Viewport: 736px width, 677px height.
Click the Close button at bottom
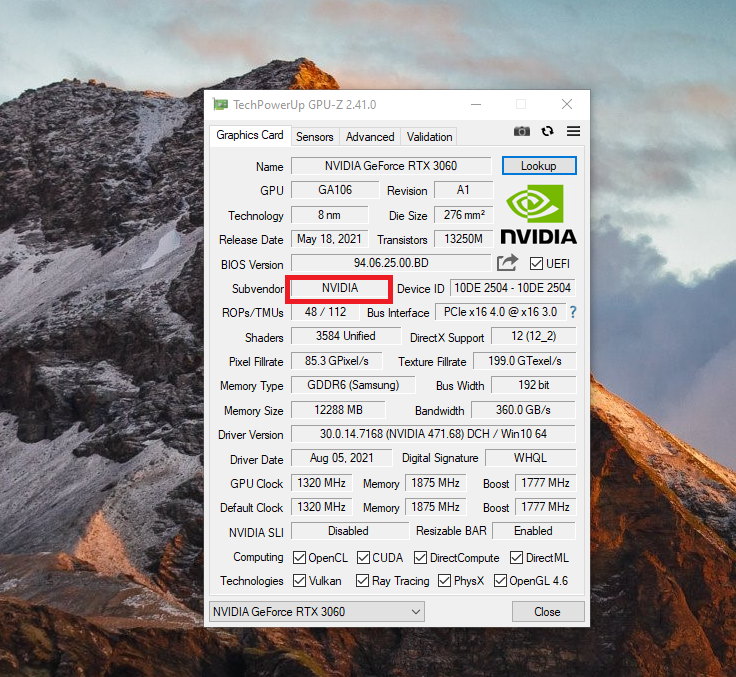(548, 612)
